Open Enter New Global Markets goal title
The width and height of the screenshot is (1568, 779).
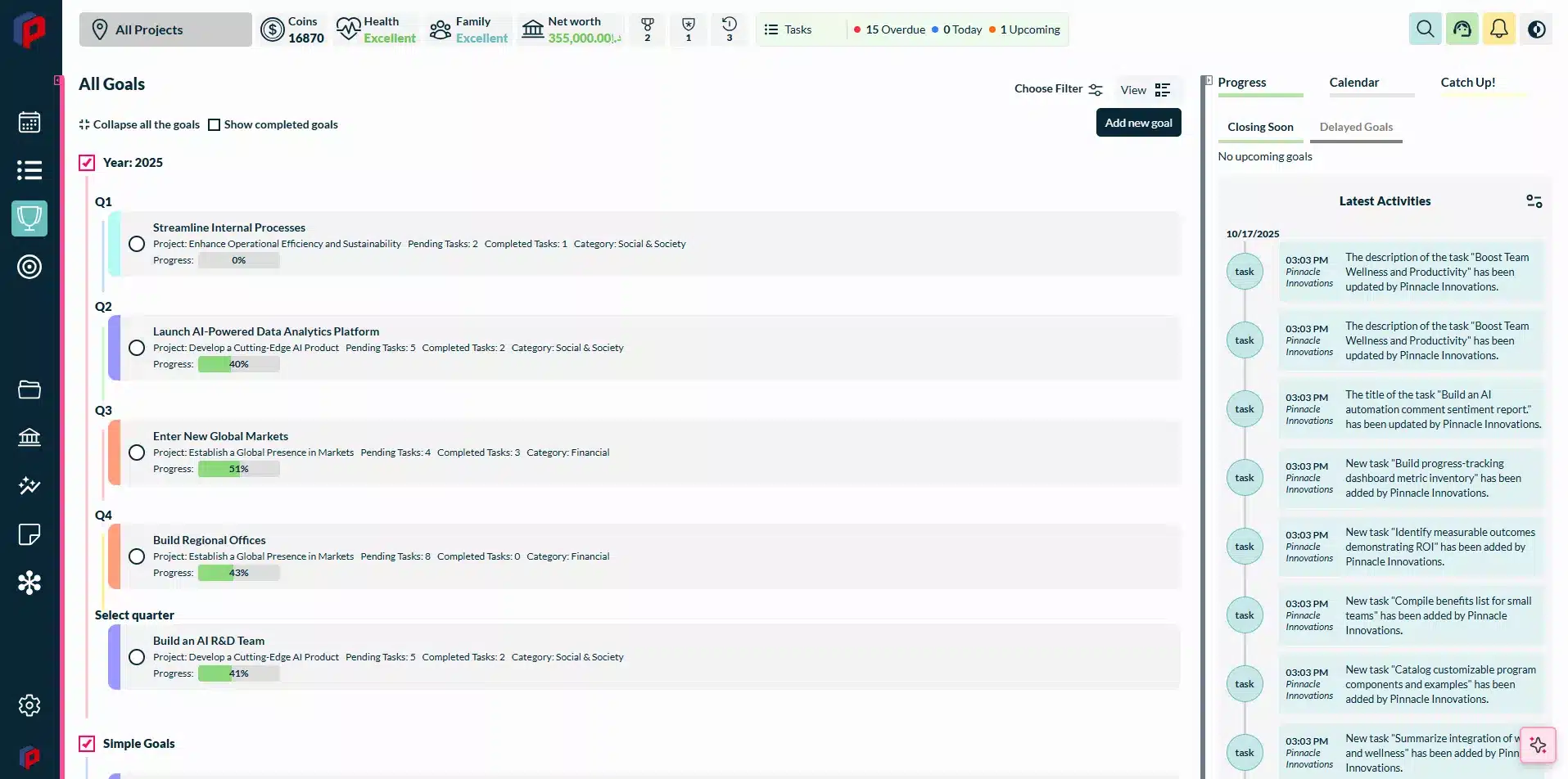click(x=220, y=436)
